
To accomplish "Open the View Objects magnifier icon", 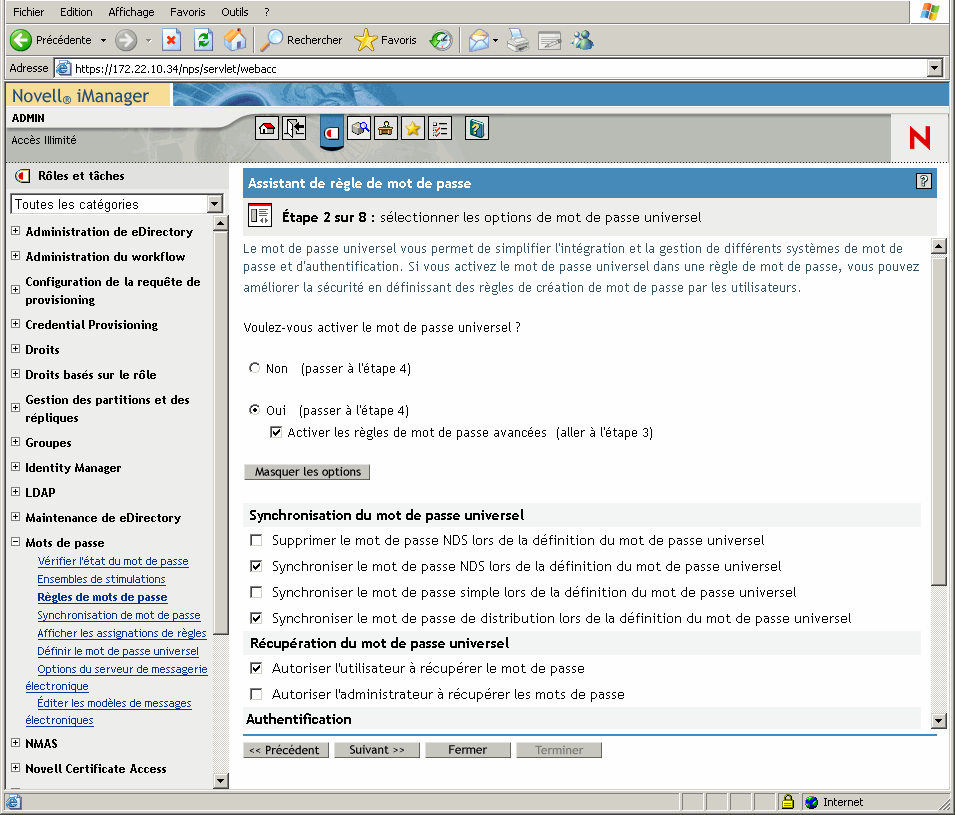I will point(358,128).
